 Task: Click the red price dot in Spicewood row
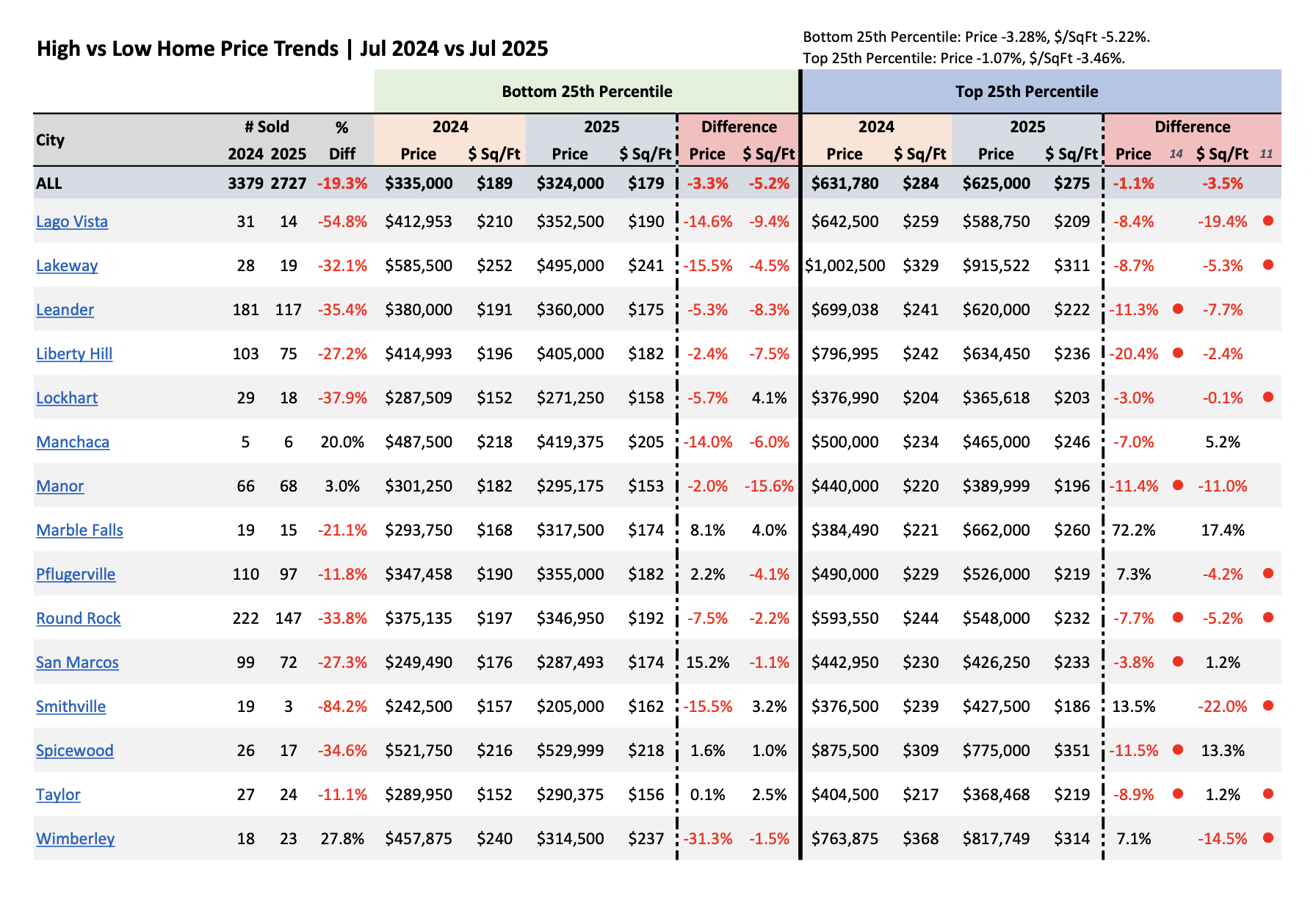coord(1178,749)
